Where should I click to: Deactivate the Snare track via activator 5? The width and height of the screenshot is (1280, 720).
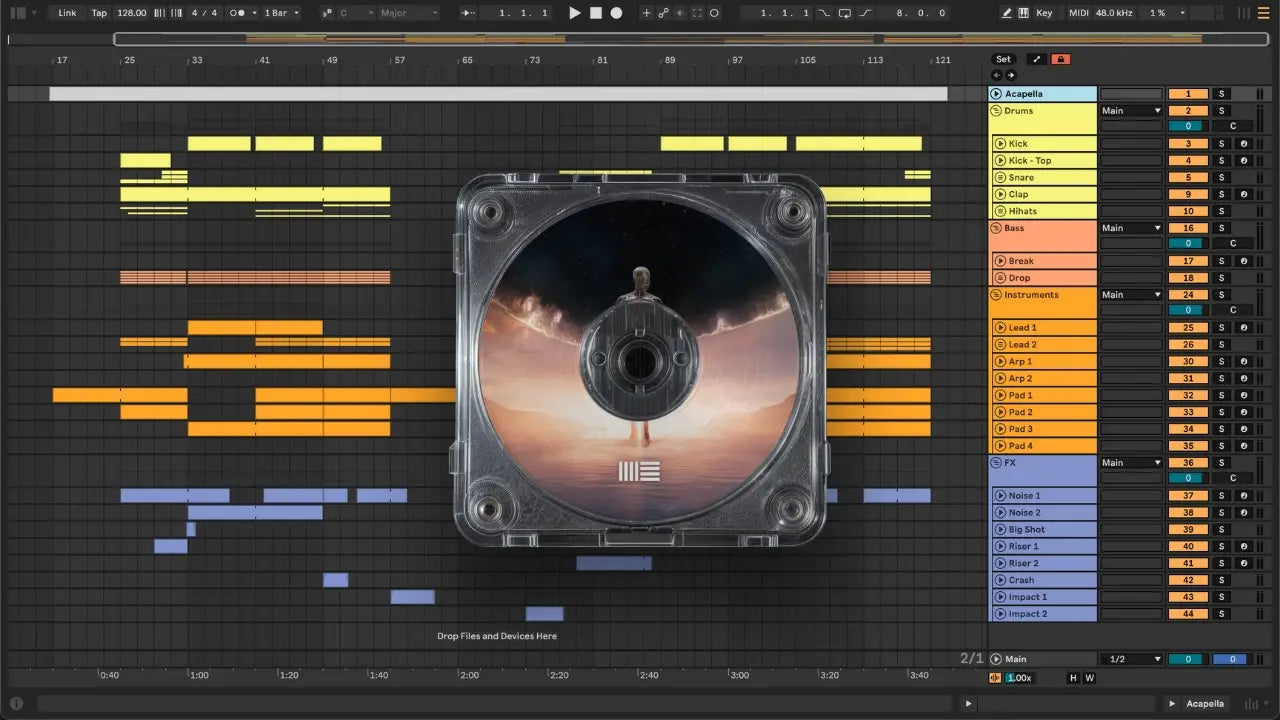tap(1188, 178)
